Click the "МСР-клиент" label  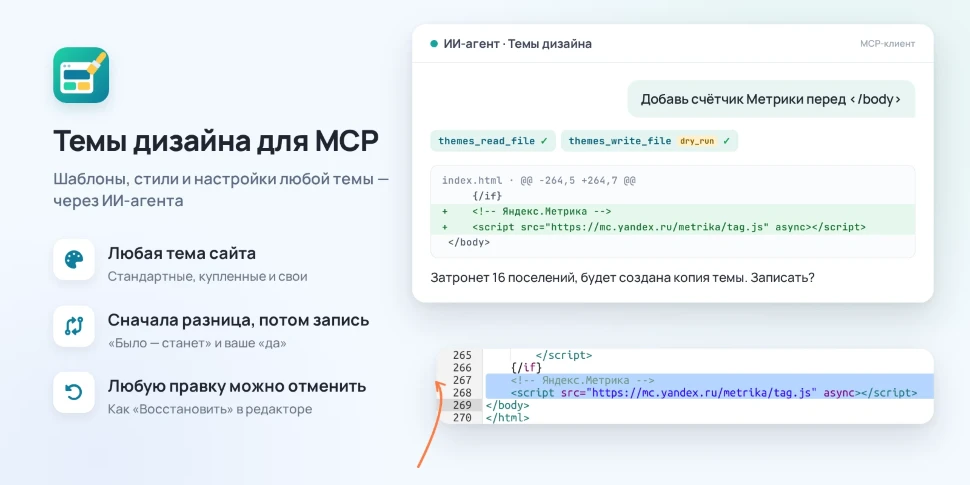point(887,44)
